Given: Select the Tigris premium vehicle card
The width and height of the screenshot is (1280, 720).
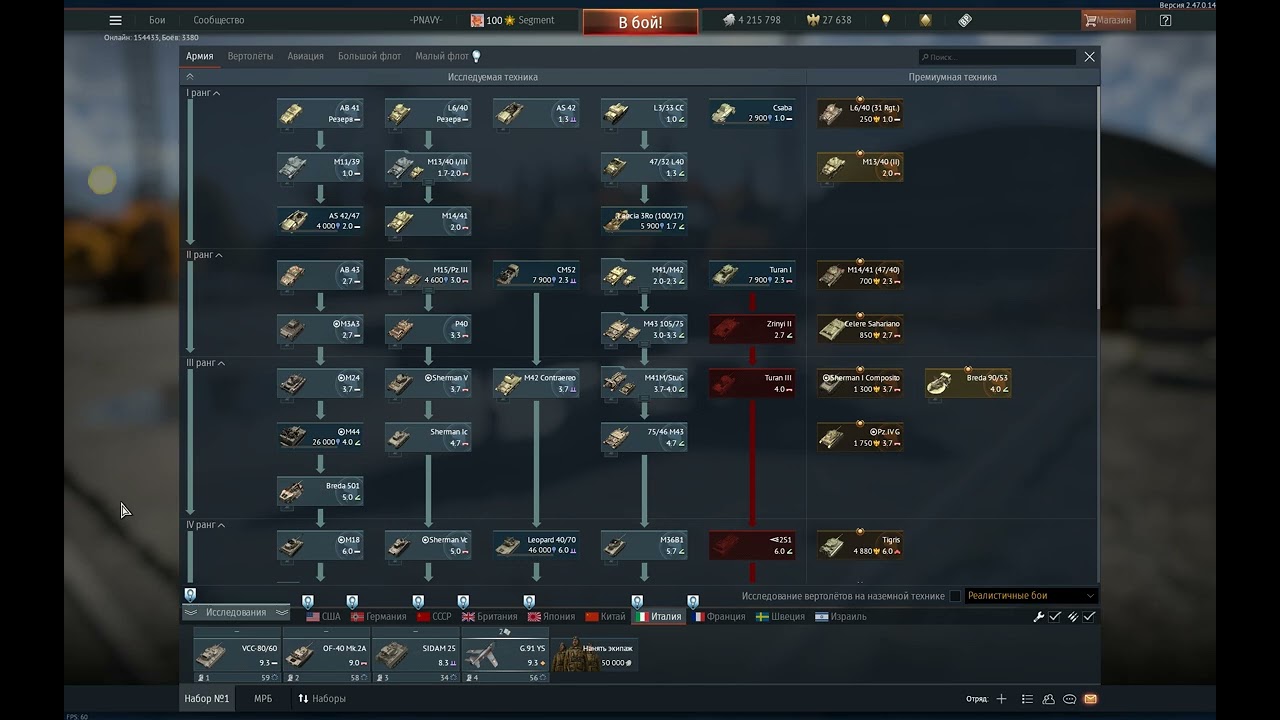Looking at the screenshot, I should pos(860,546).
